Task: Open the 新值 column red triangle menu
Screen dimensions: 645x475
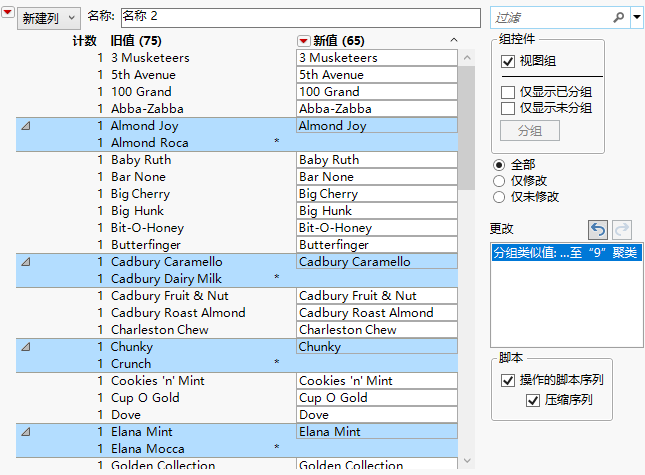Action: (x=304, y=41)
